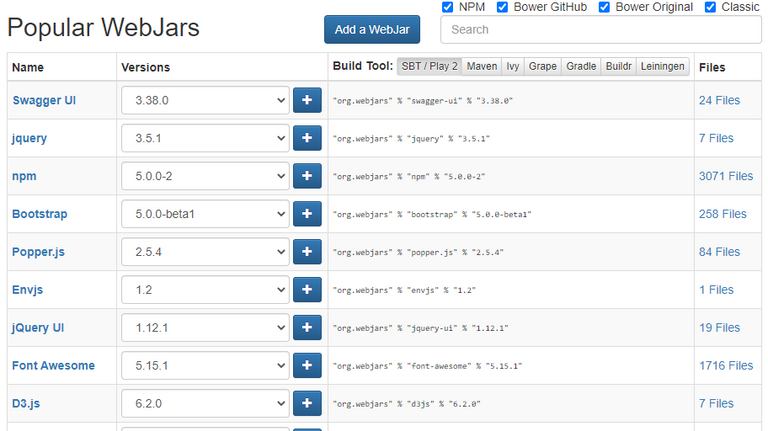
Task: Select the Buildr build tool
Action: pyautogui.click(x=619, y=66)
